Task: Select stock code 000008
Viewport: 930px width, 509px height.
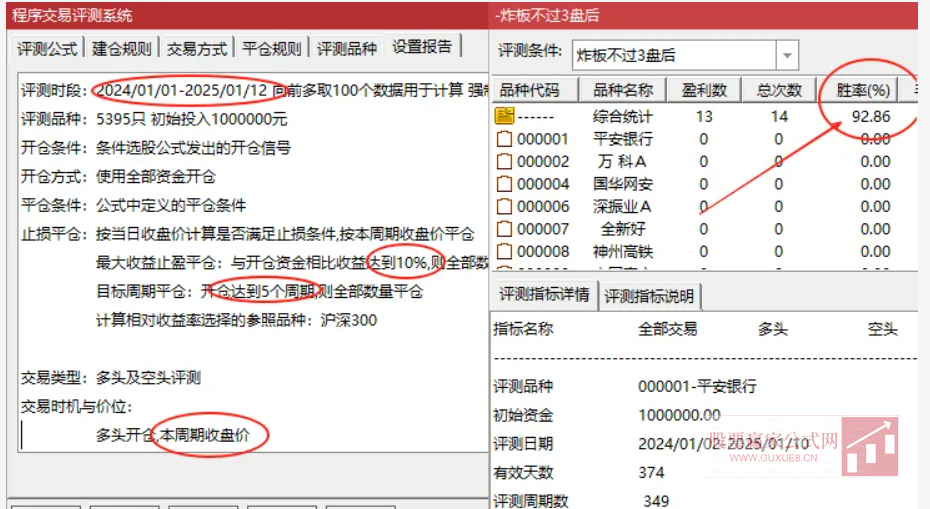Action: [543, 252]
